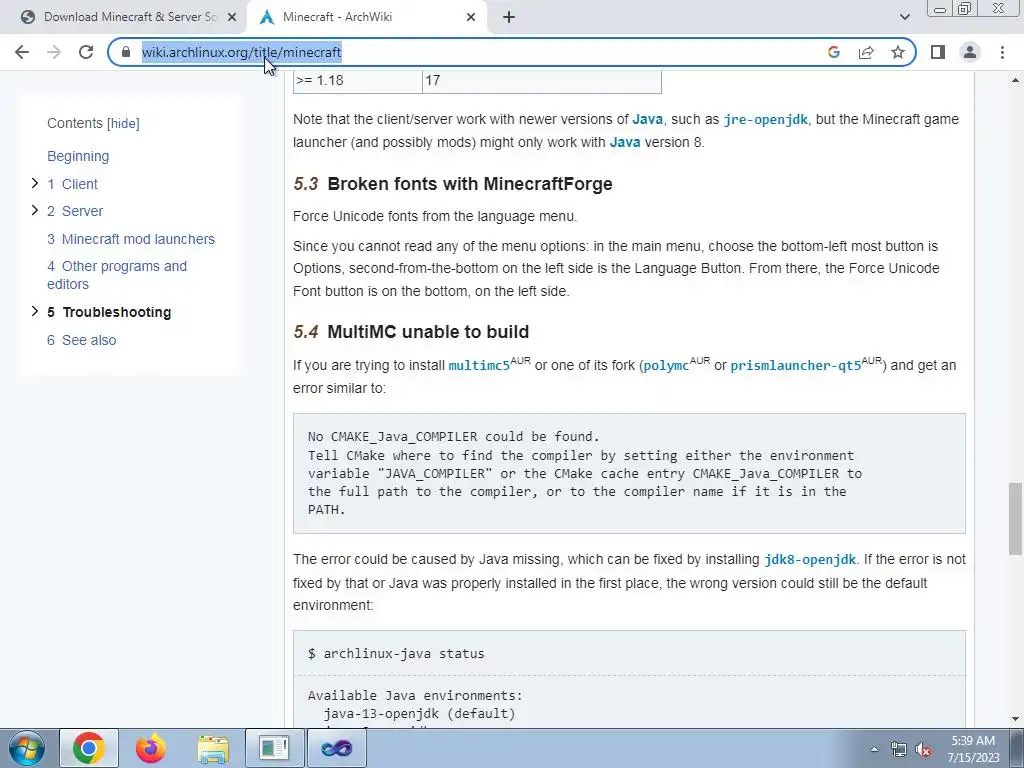Jump to Beginning in contents
The image size is (1024, 768).
(78, 156)
